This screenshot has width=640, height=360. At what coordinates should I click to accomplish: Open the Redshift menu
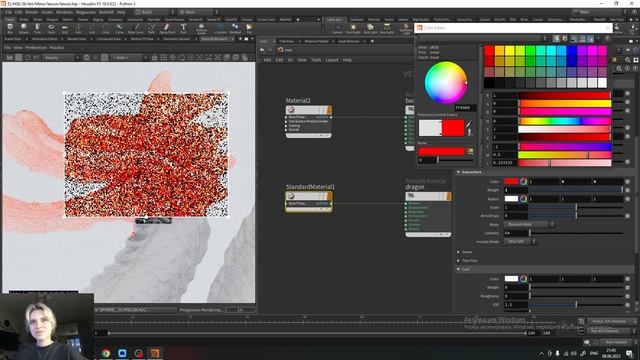(106, 12)
